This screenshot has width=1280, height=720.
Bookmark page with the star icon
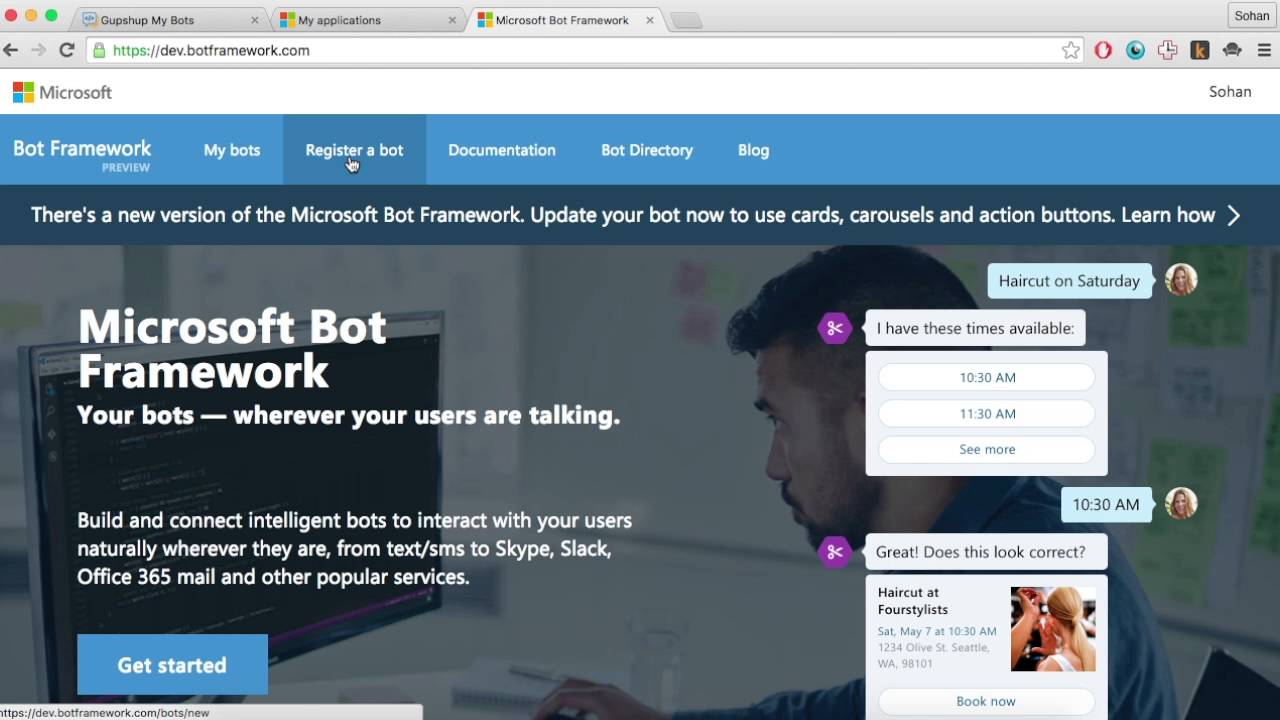(x=1071, y=50)
